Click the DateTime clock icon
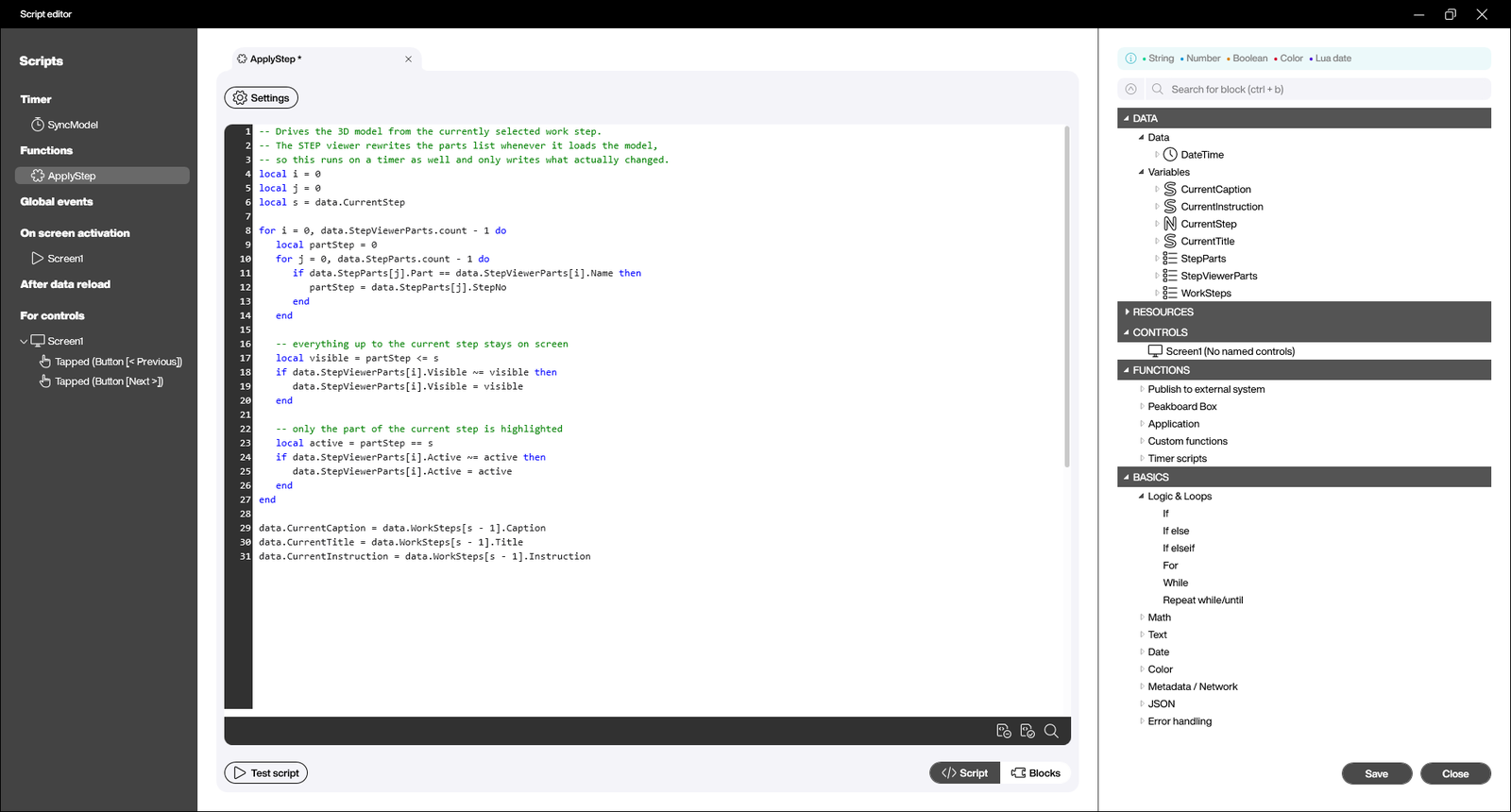Viewport: 1511px width, 812px height. tap(1170, 155)
